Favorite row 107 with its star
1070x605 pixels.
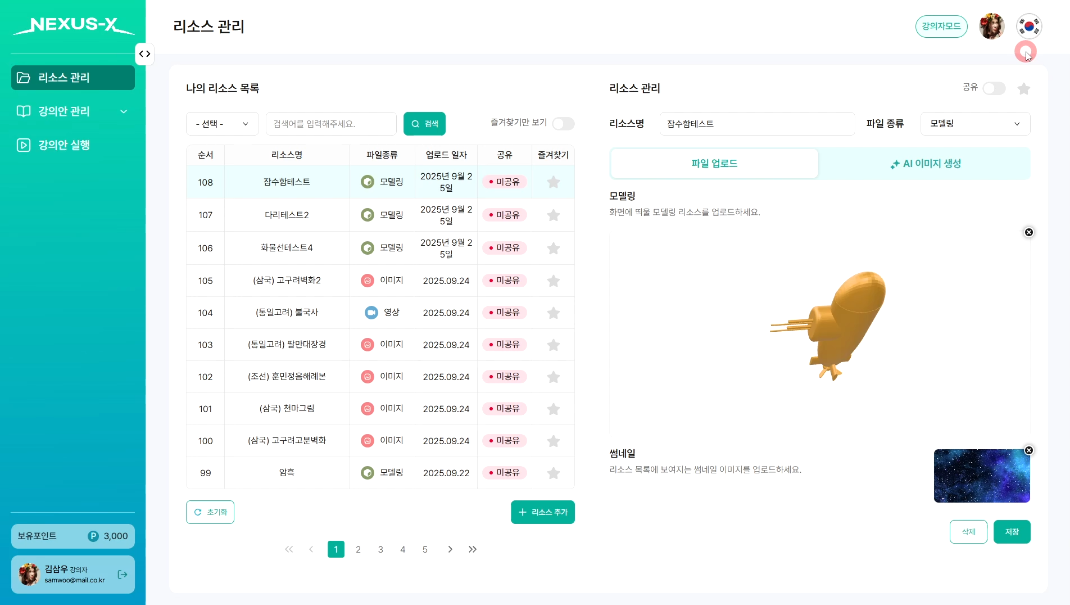coord(553,215)
